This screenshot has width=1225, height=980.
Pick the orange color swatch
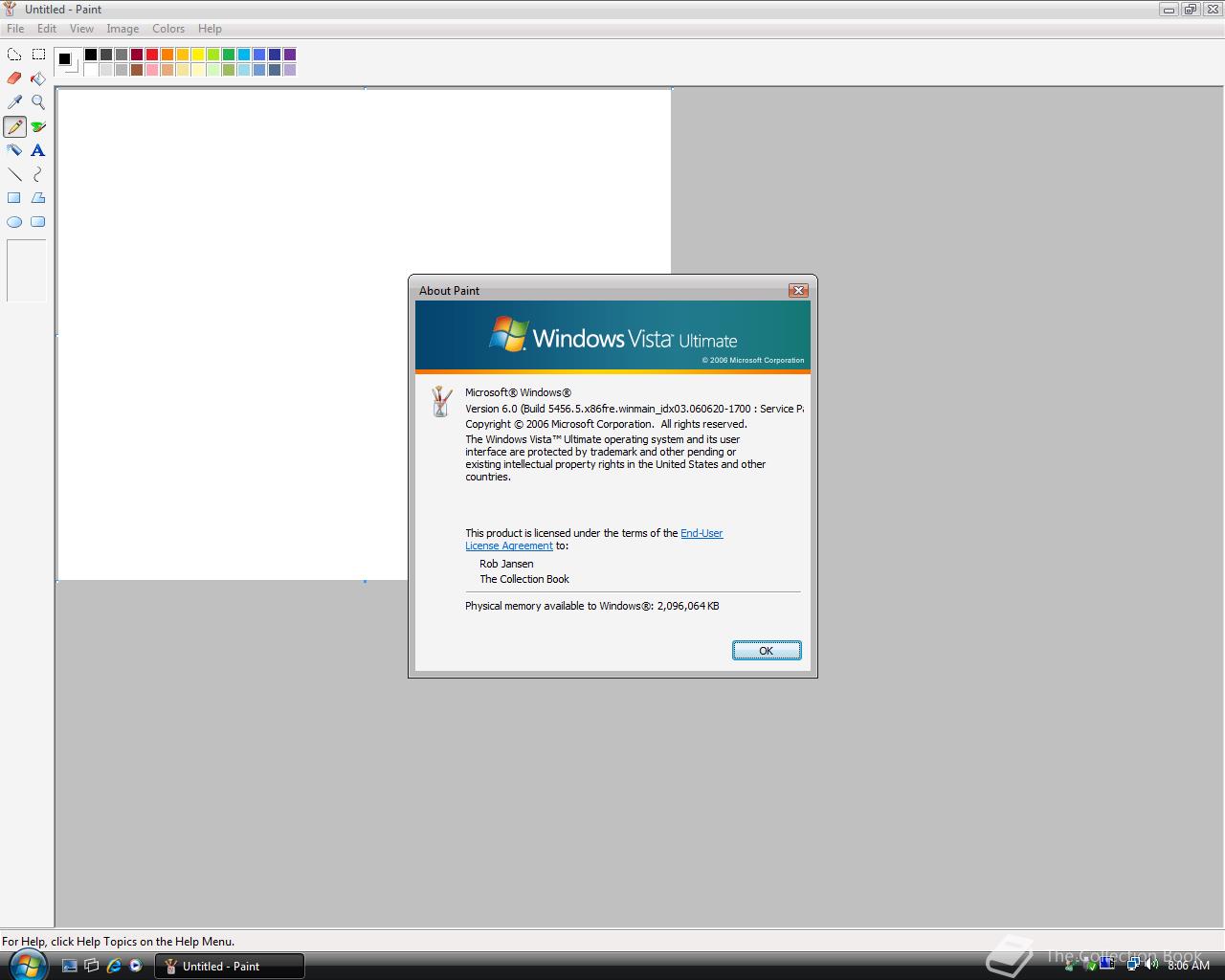(167, 55)
